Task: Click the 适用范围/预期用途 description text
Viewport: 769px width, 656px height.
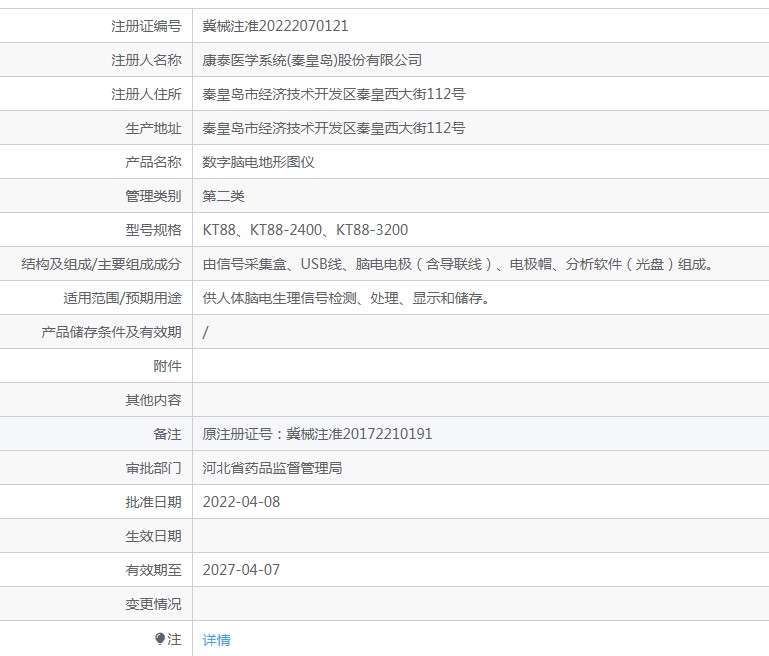Action: coord(346,298)
